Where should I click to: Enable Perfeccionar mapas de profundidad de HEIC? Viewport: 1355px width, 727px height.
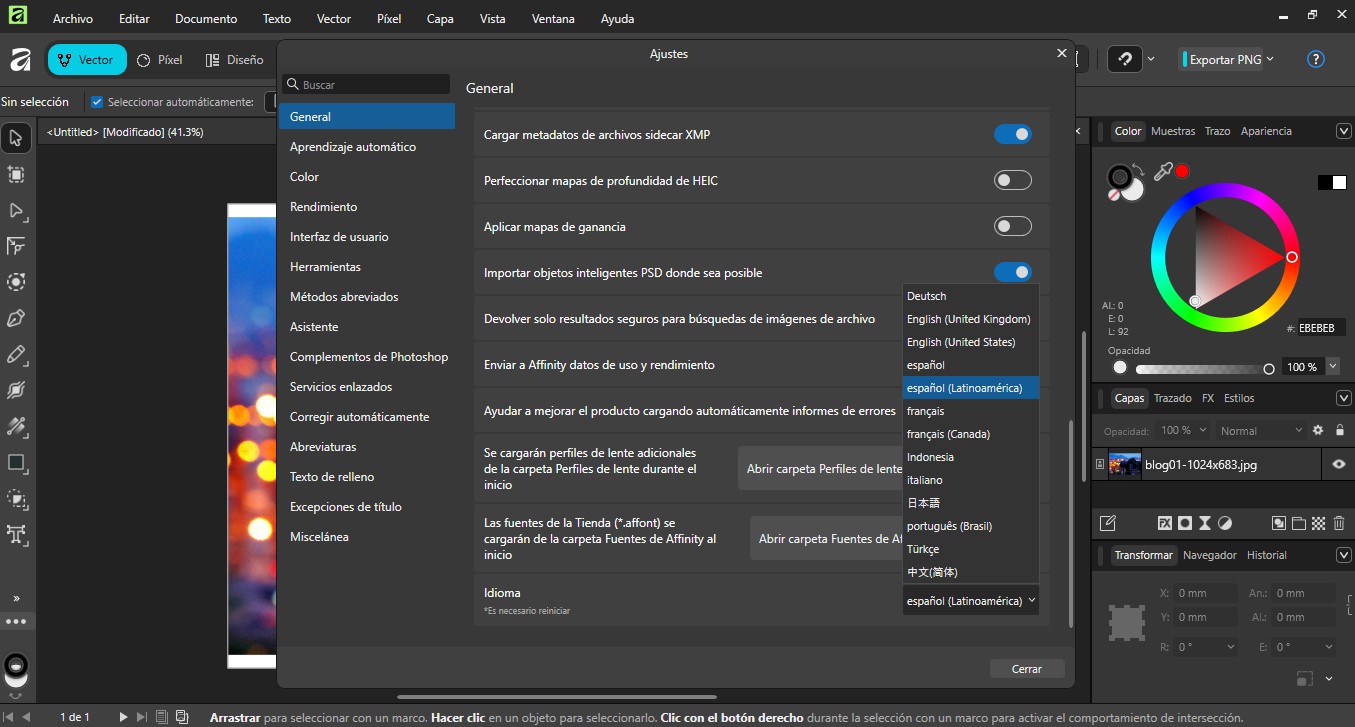[x=1012, y=180]
